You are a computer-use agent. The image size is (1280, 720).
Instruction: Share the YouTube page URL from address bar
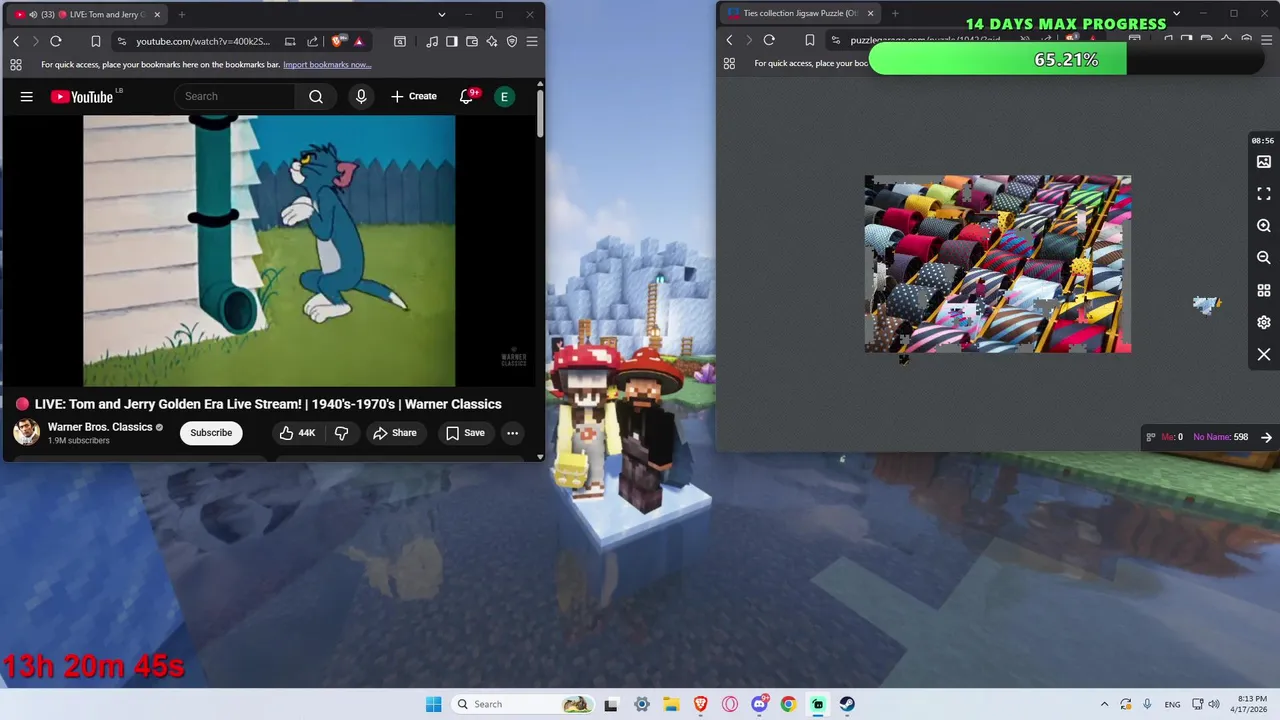pyautogui.click(x=312, y=41)
